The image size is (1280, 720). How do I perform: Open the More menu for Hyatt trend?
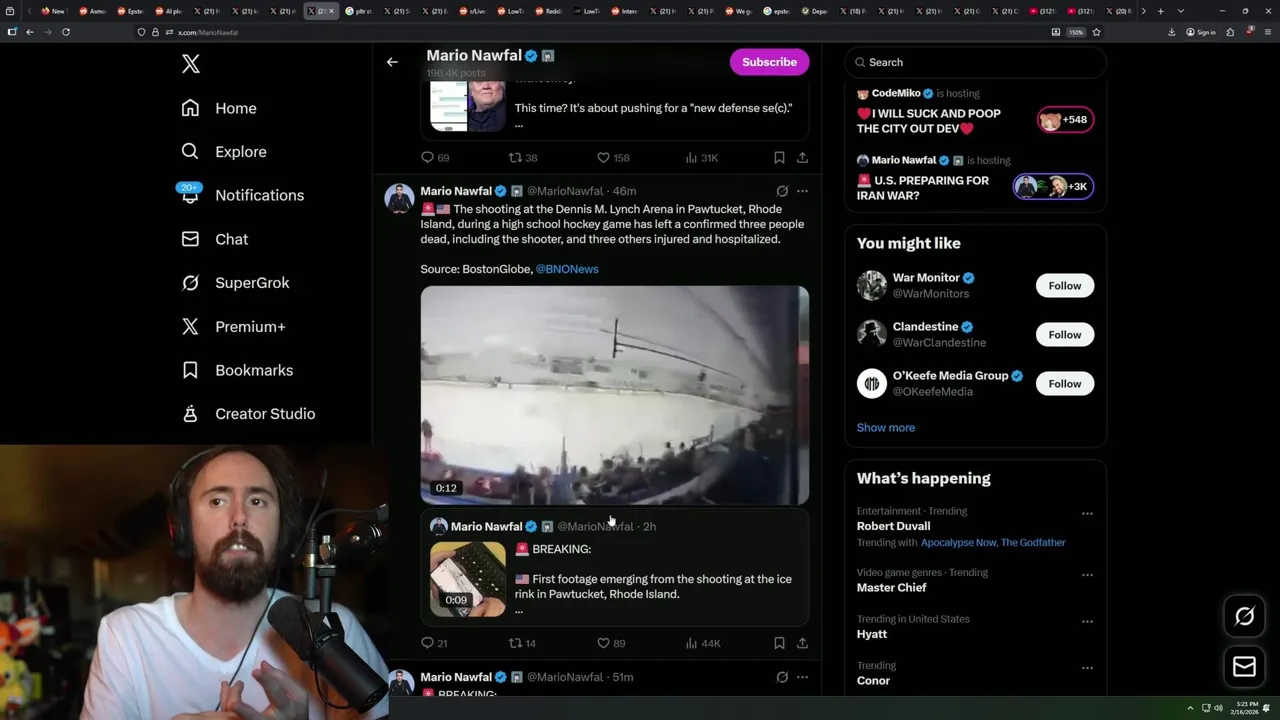pyautogui.click(x=1087, y=621)
